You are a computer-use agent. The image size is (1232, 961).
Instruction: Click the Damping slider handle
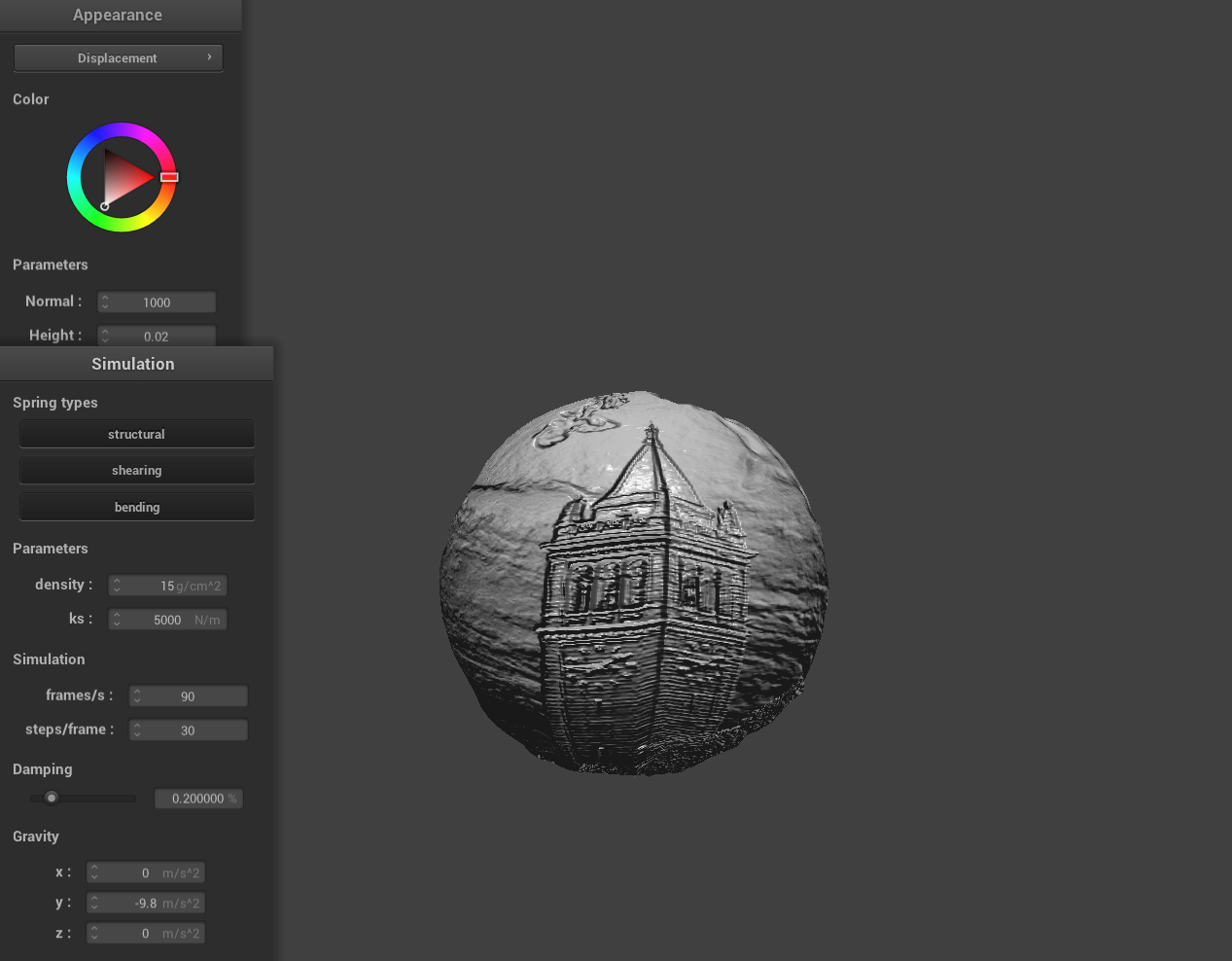[52, 798]
